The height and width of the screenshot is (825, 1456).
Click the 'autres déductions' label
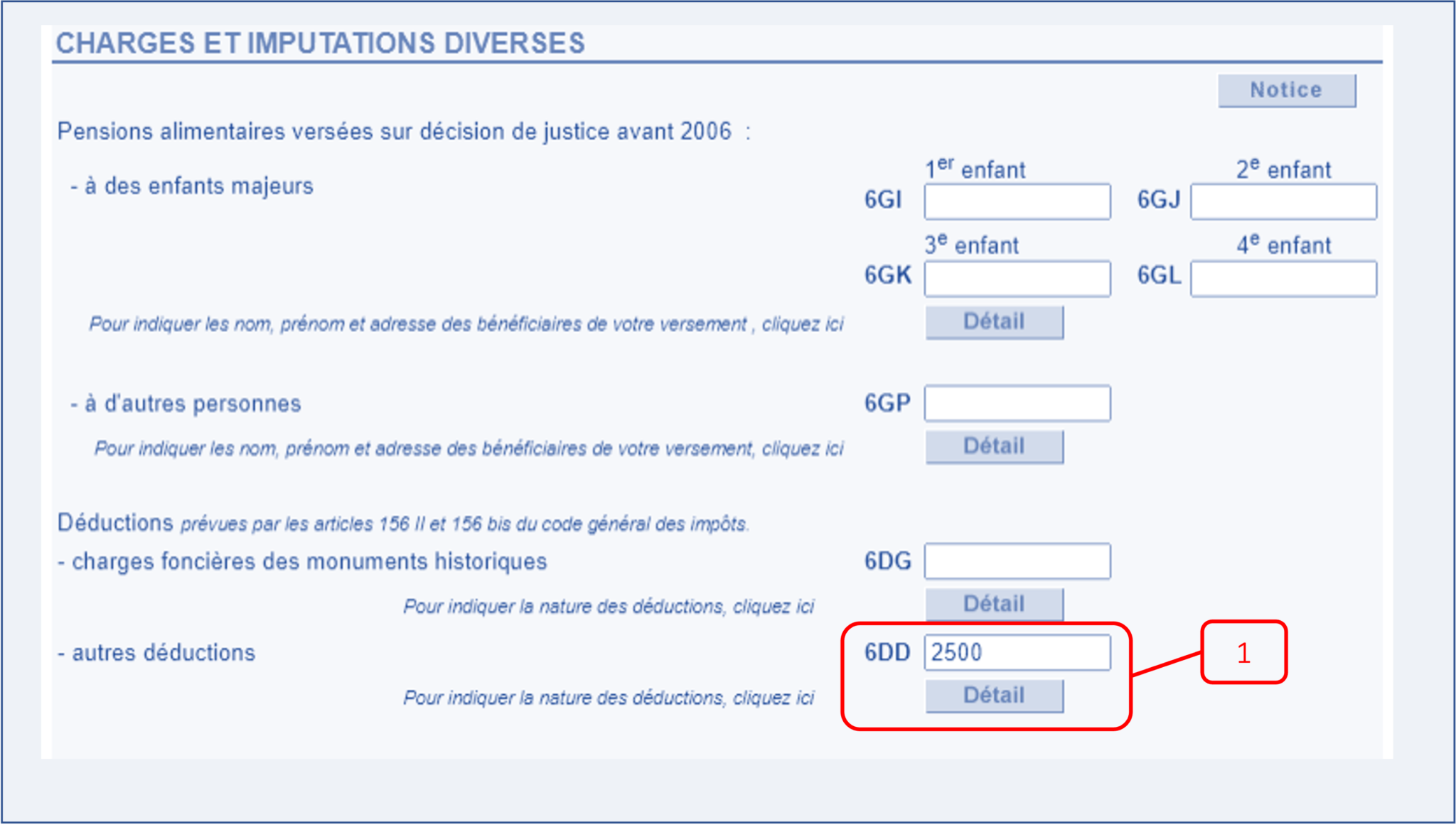pos(163,652)
